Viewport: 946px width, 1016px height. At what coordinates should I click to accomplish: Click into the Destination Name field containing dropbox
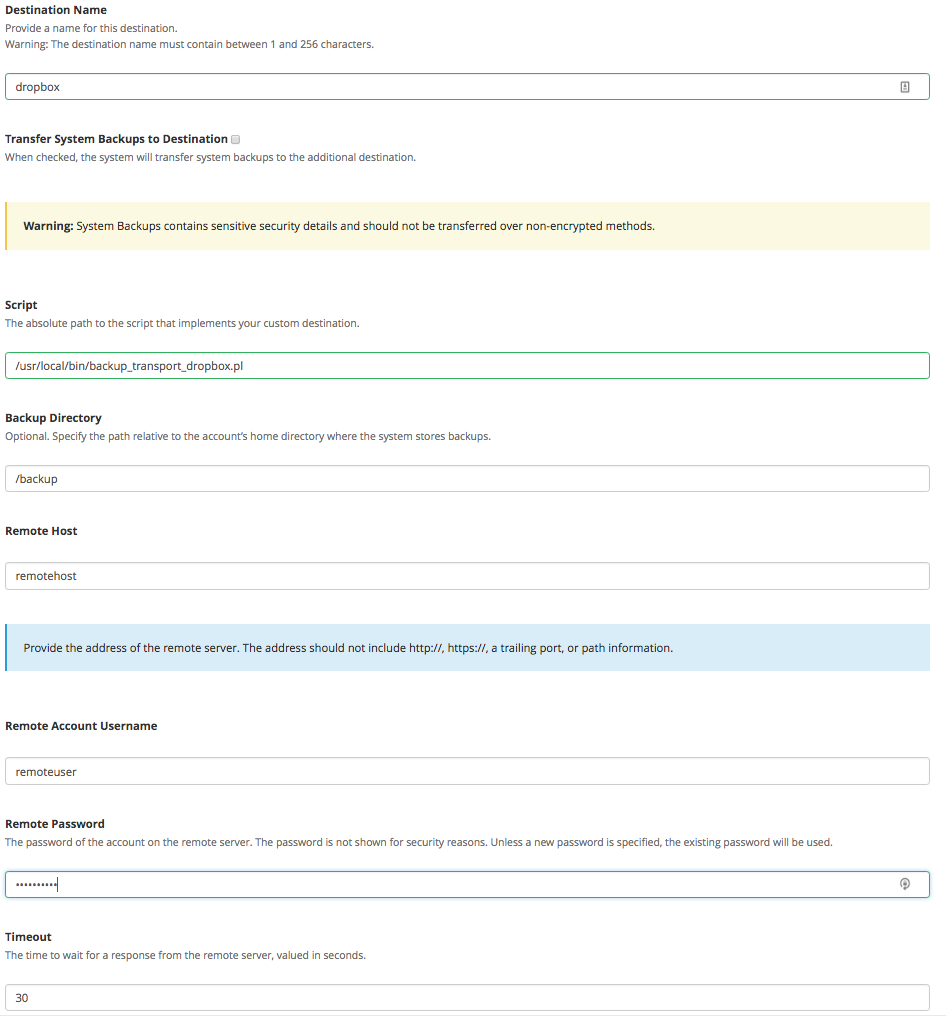pyautogui.click(x=450, y=87)
